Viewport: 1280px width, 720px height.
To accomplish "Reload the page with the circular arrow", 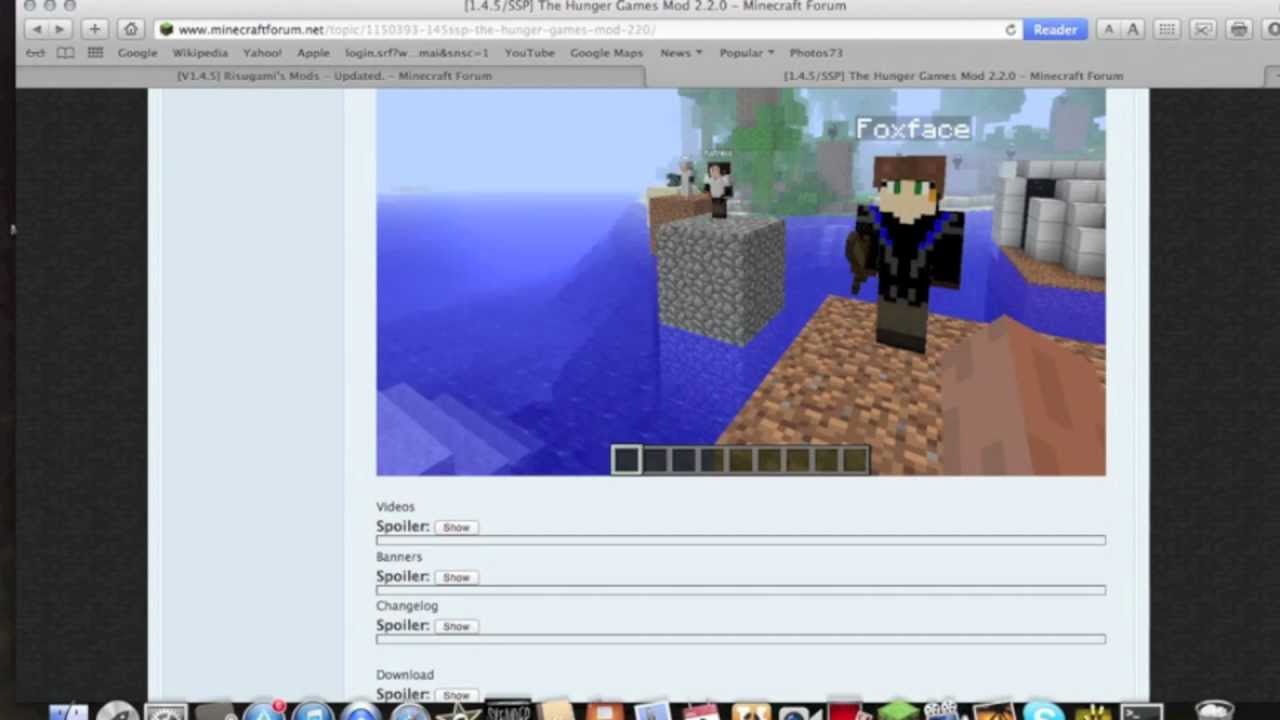I will 1011,30.
